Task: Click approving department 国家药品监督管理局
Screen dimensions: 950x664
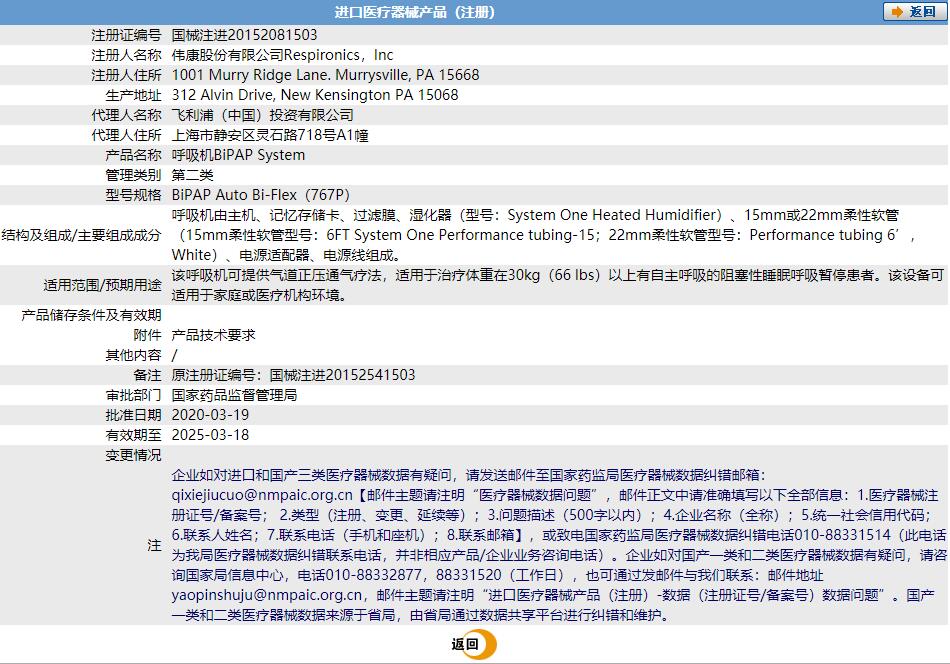Action: (234, 395)
